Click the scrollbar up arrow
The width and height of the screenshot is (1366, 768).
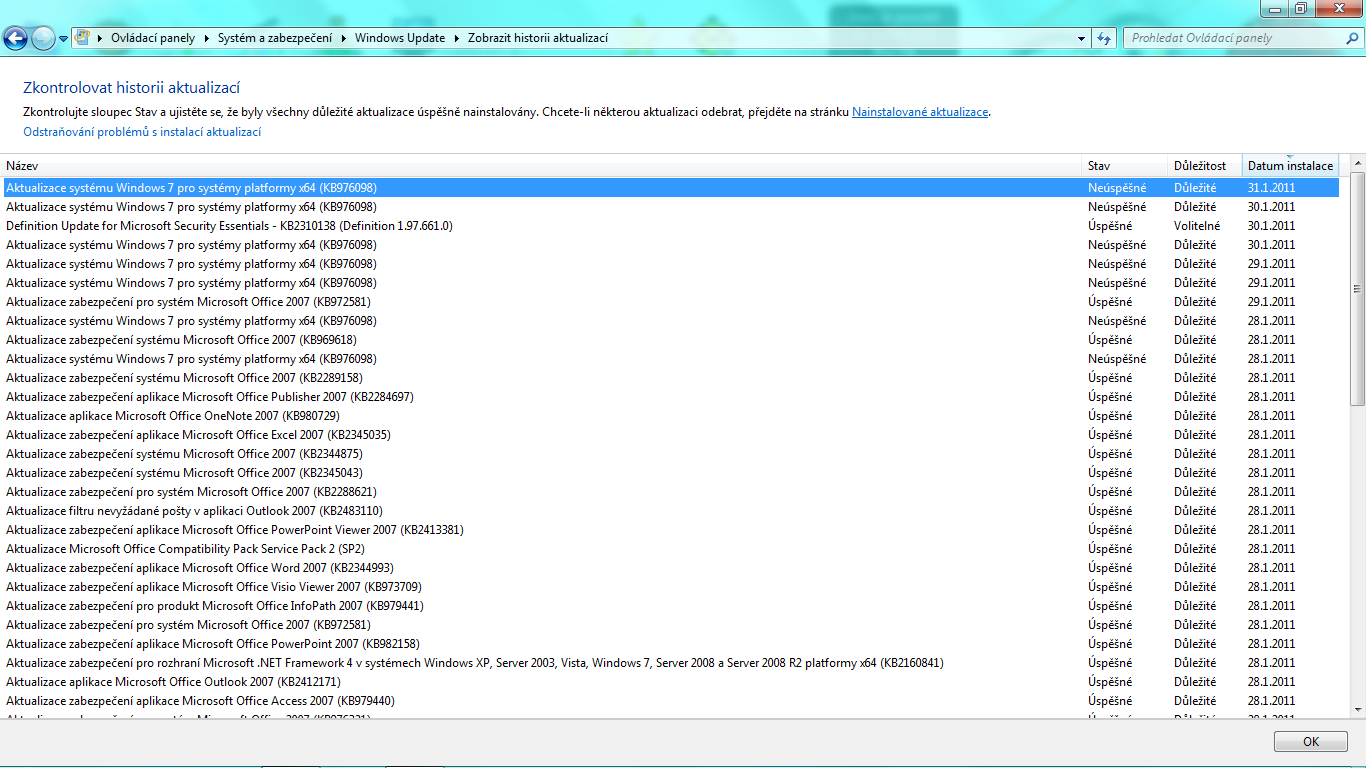click(x=1357, y=163)
